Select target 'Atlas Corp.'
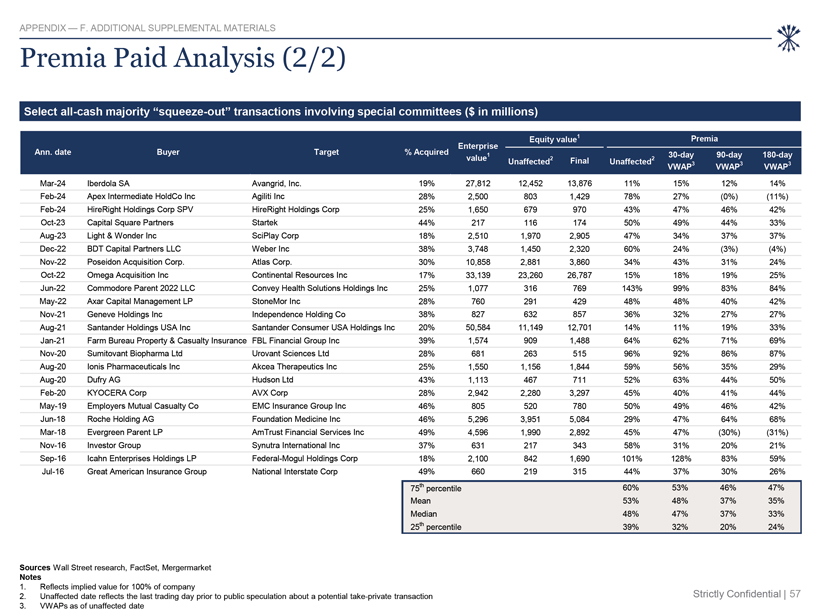The image size is (820, 615). click(272, 262)
